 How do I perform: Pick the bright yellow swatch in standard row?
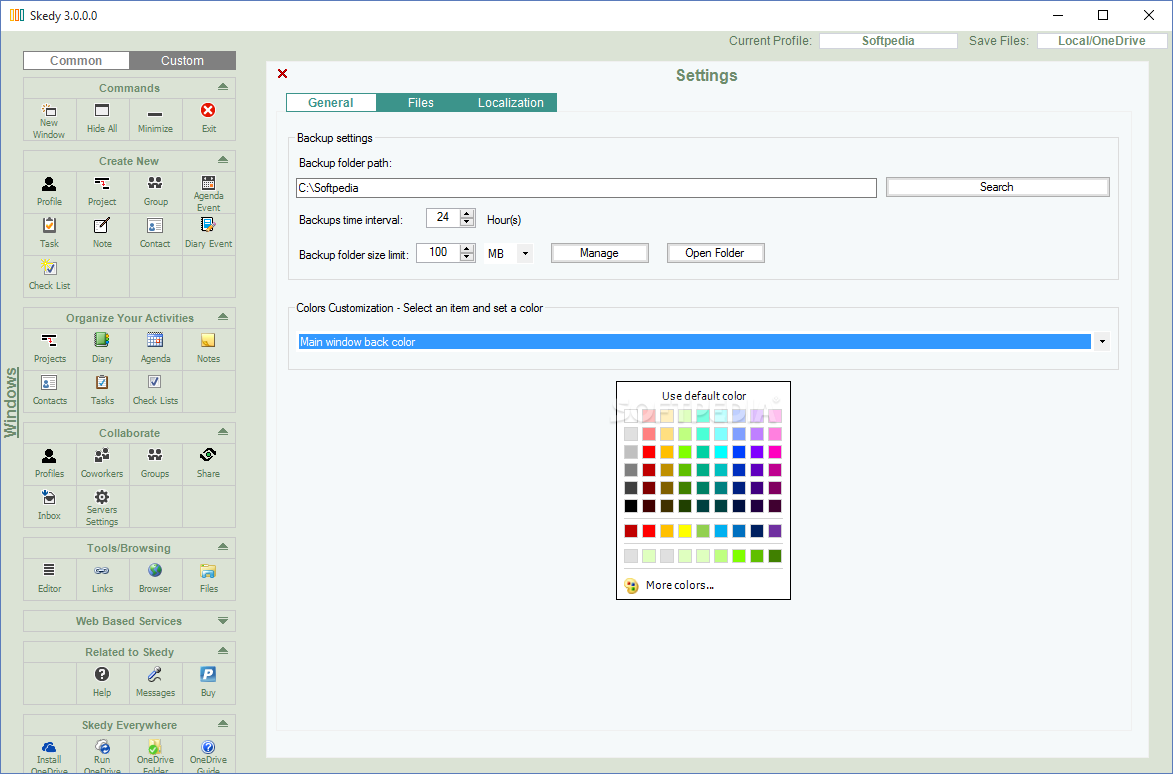coord(684,531)
